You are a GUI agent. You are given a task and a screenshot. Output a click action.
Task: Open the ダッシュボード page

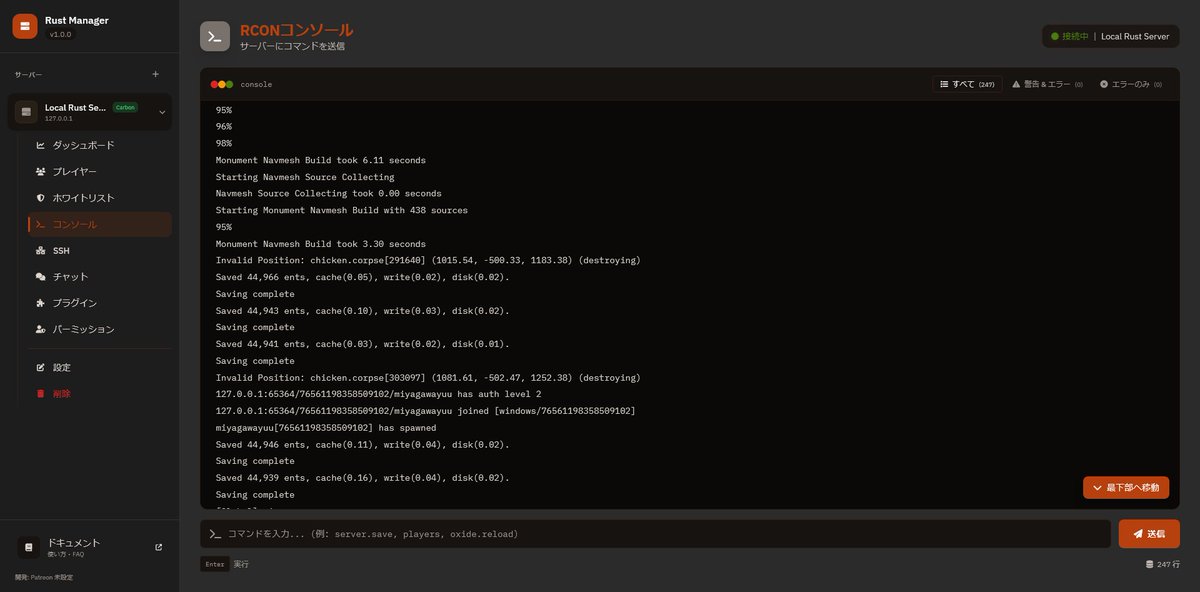point(100,145)
